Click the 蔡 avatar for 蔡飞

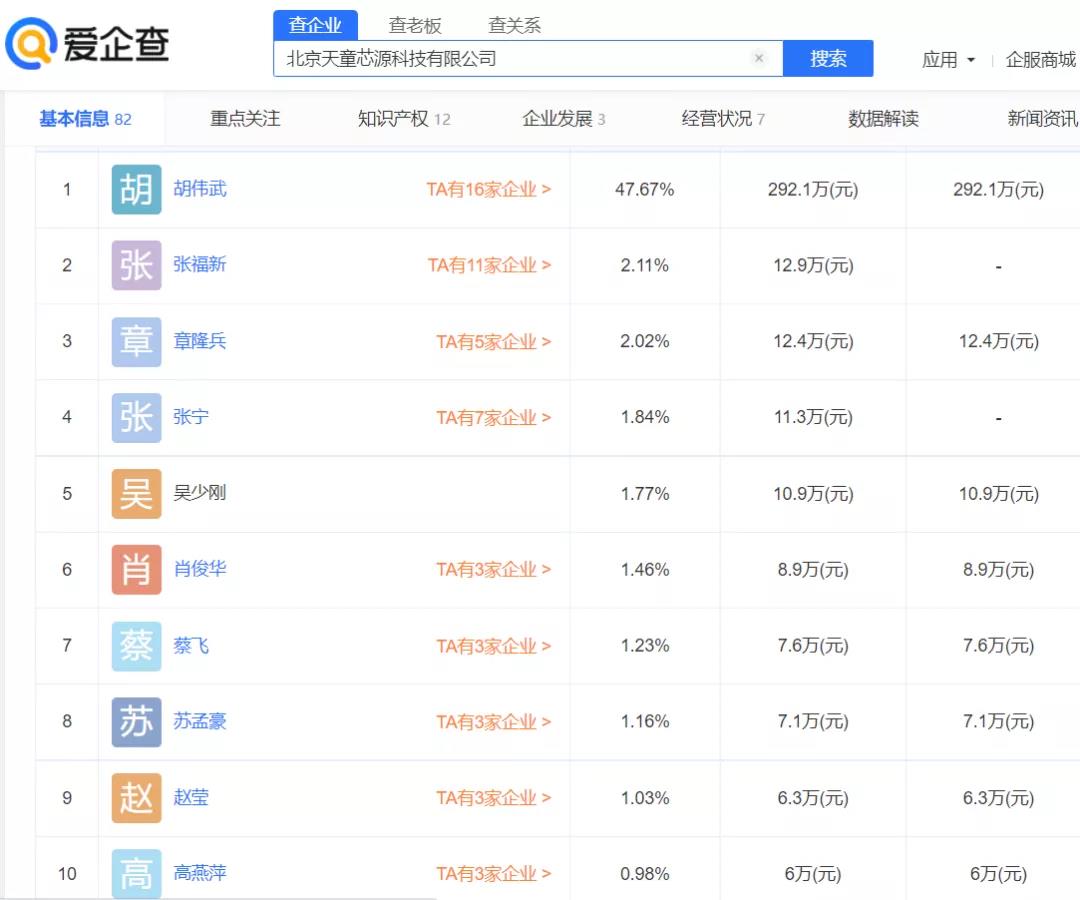(x=136, y=646)
